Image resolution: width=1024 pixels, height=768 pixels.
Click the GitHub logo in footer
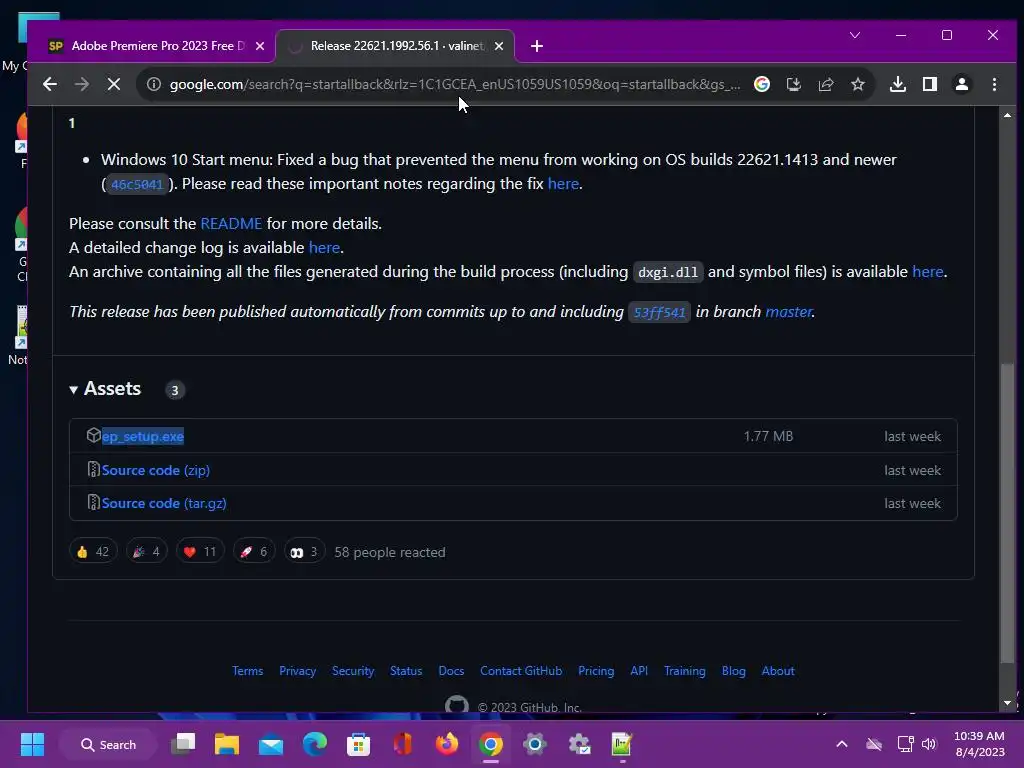456,705
